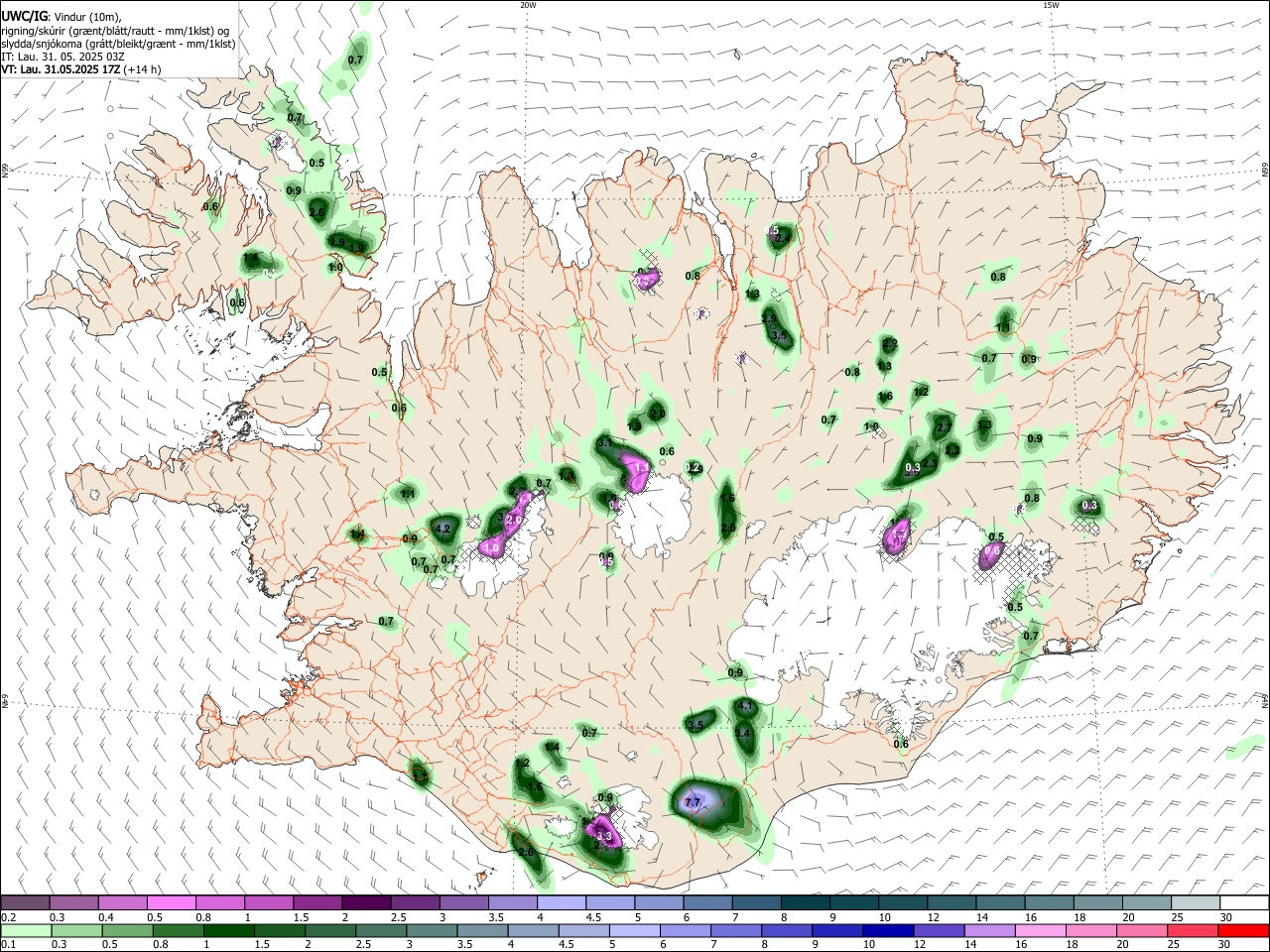Screen dimensions: 1270x952
Task: Select the '0.4' label on the upper scale
Action: tap(105, 917)
